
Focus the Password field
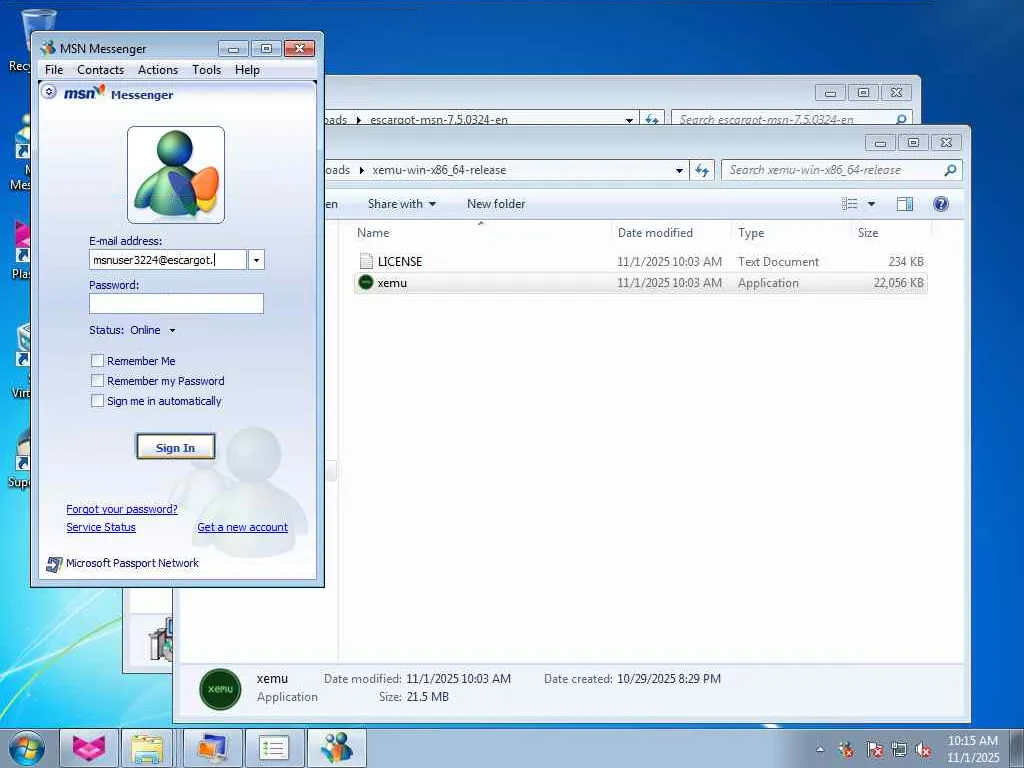pyautogui.click(x=176, y=304)
